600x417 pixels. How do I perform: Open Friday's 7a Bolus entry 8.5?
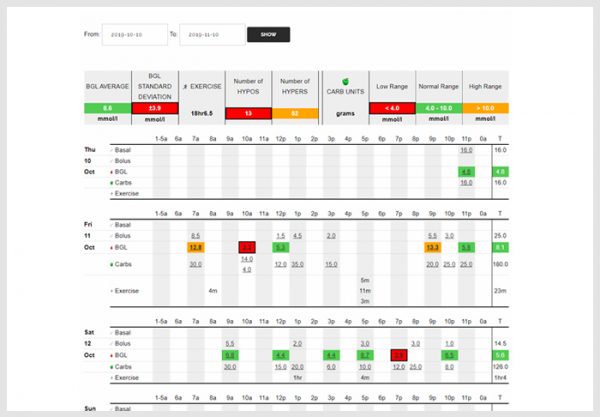point(196,236)
